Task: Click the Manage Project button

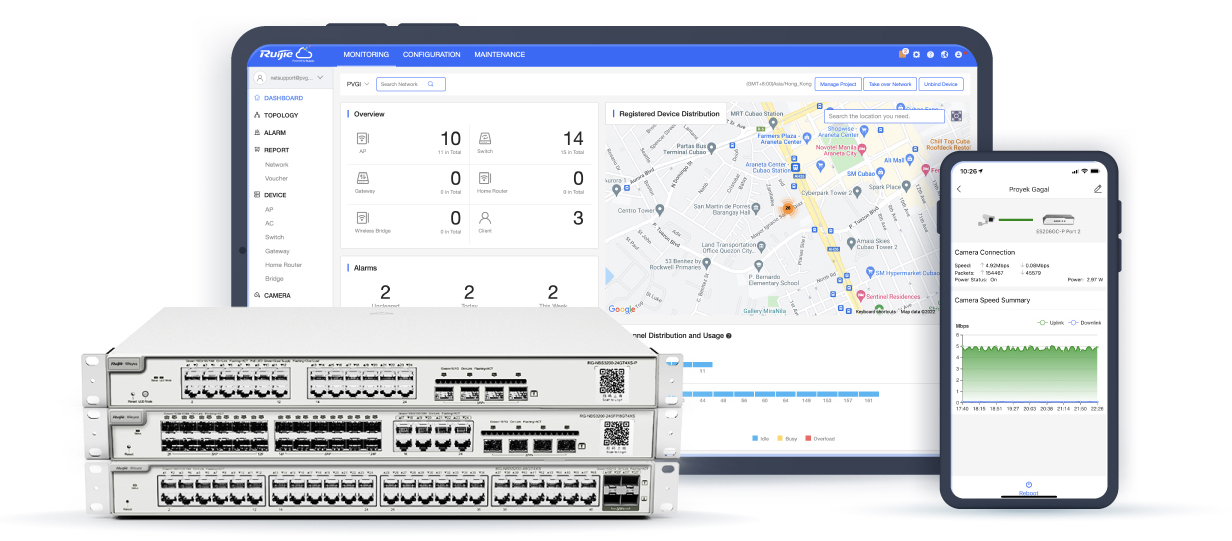Action: (x=837, y=84)
